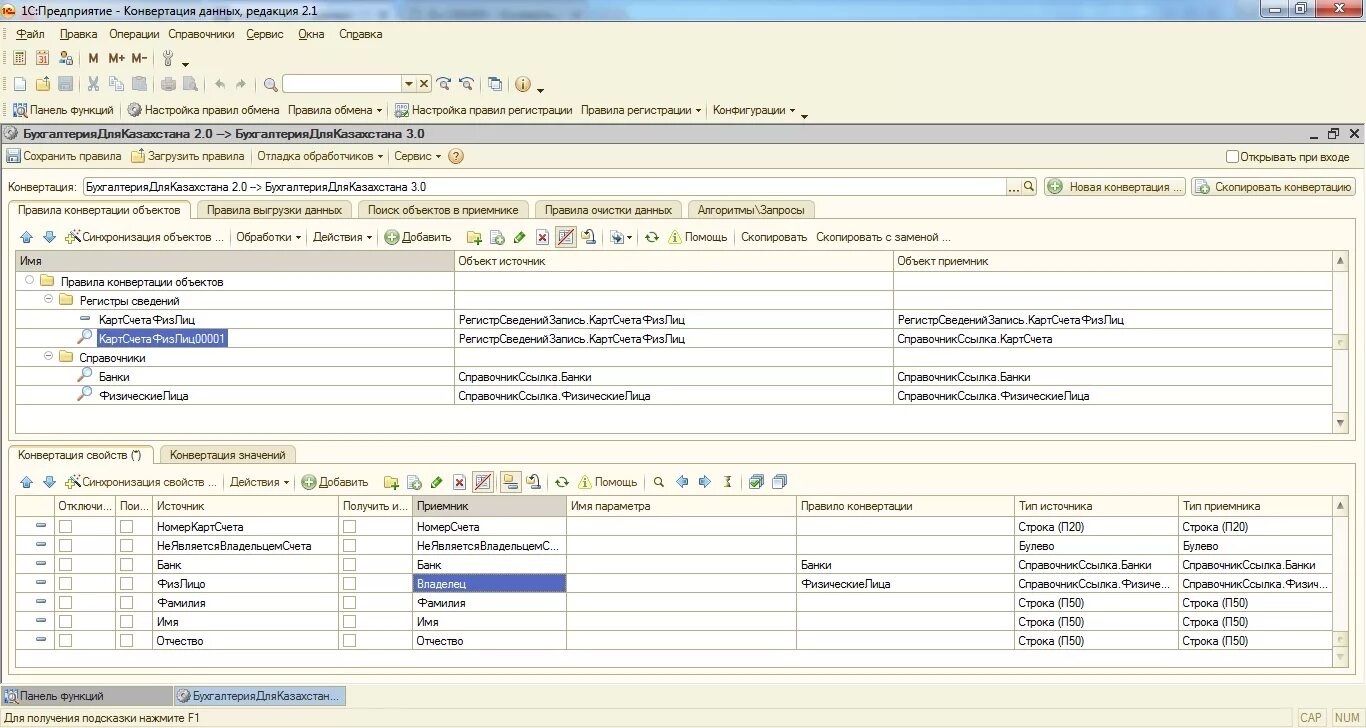The image size is (1366, 728).
Task: Select the 'ФизическиеЛица' object rule row
Action: (x=675, y=396)
